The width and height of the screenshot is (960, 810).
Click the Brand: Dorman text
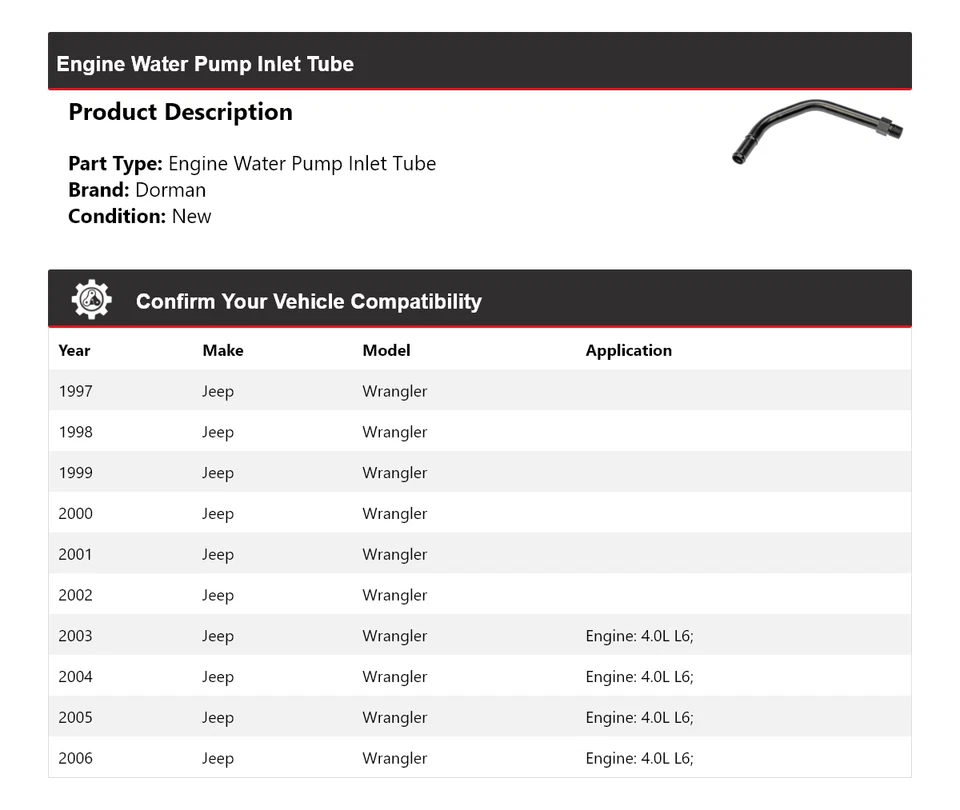point(137,190)
